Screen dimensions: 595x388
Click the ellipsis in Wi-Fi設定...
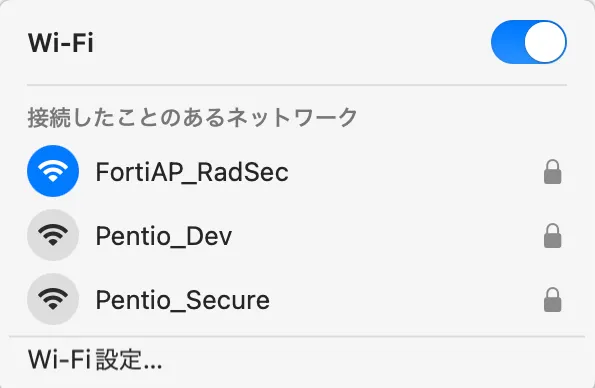[x=153, y=367]
